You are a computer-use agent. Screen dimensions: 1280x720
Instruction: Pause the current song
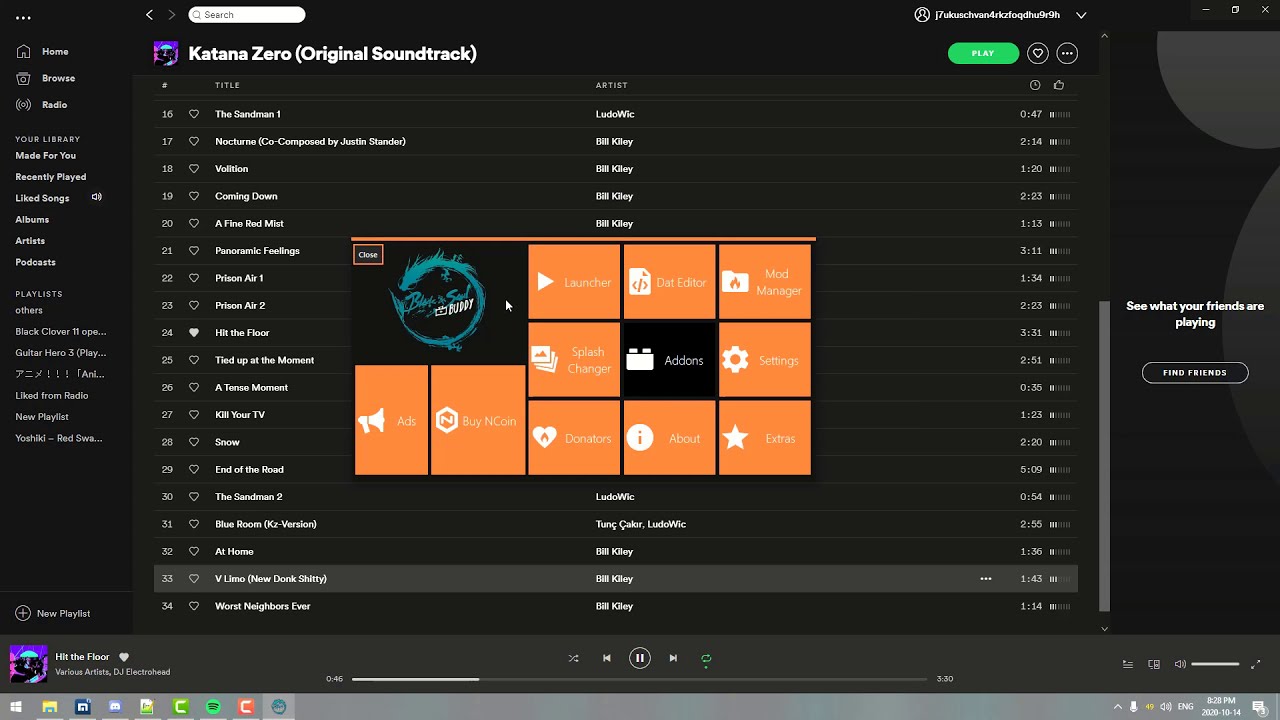coord(640,658)
